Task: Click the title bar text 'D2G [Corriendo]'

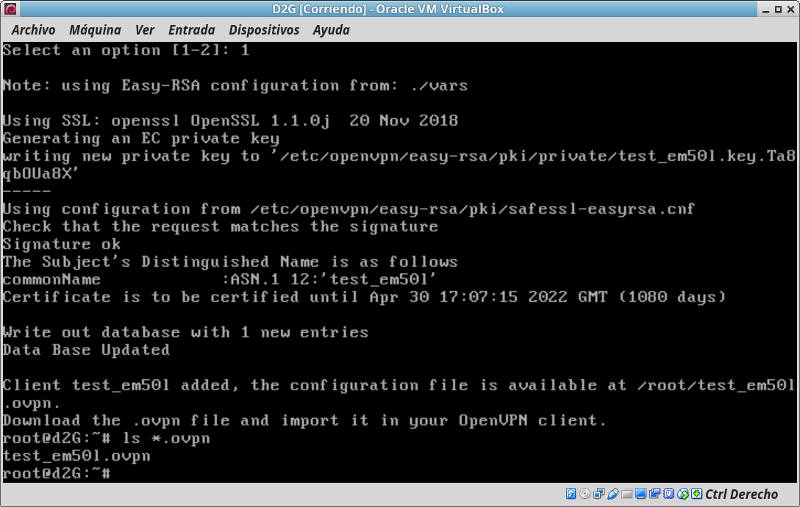Action: pyautogui.click(x=319, y=9)
